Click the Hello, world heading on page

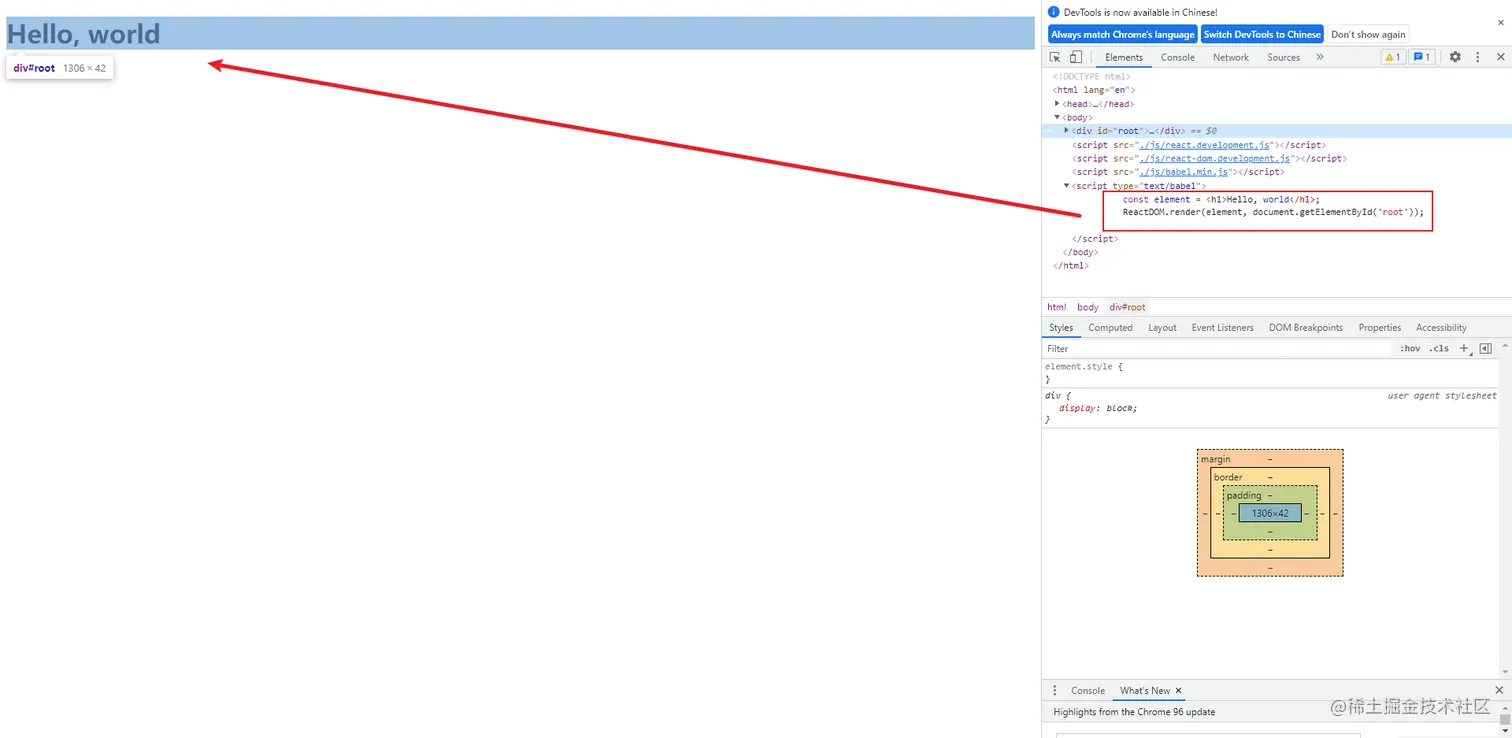click(83, 34)
